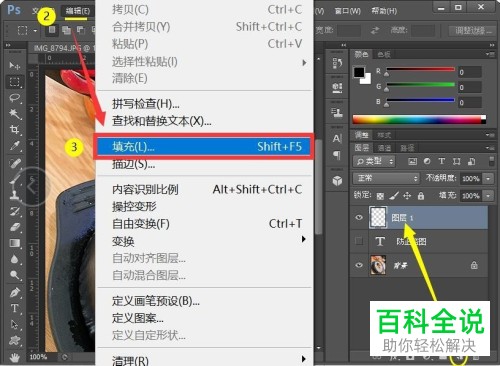The image size is (500, 366).
Task: Select the Path Selection tool
Action: tap(15, 324)
